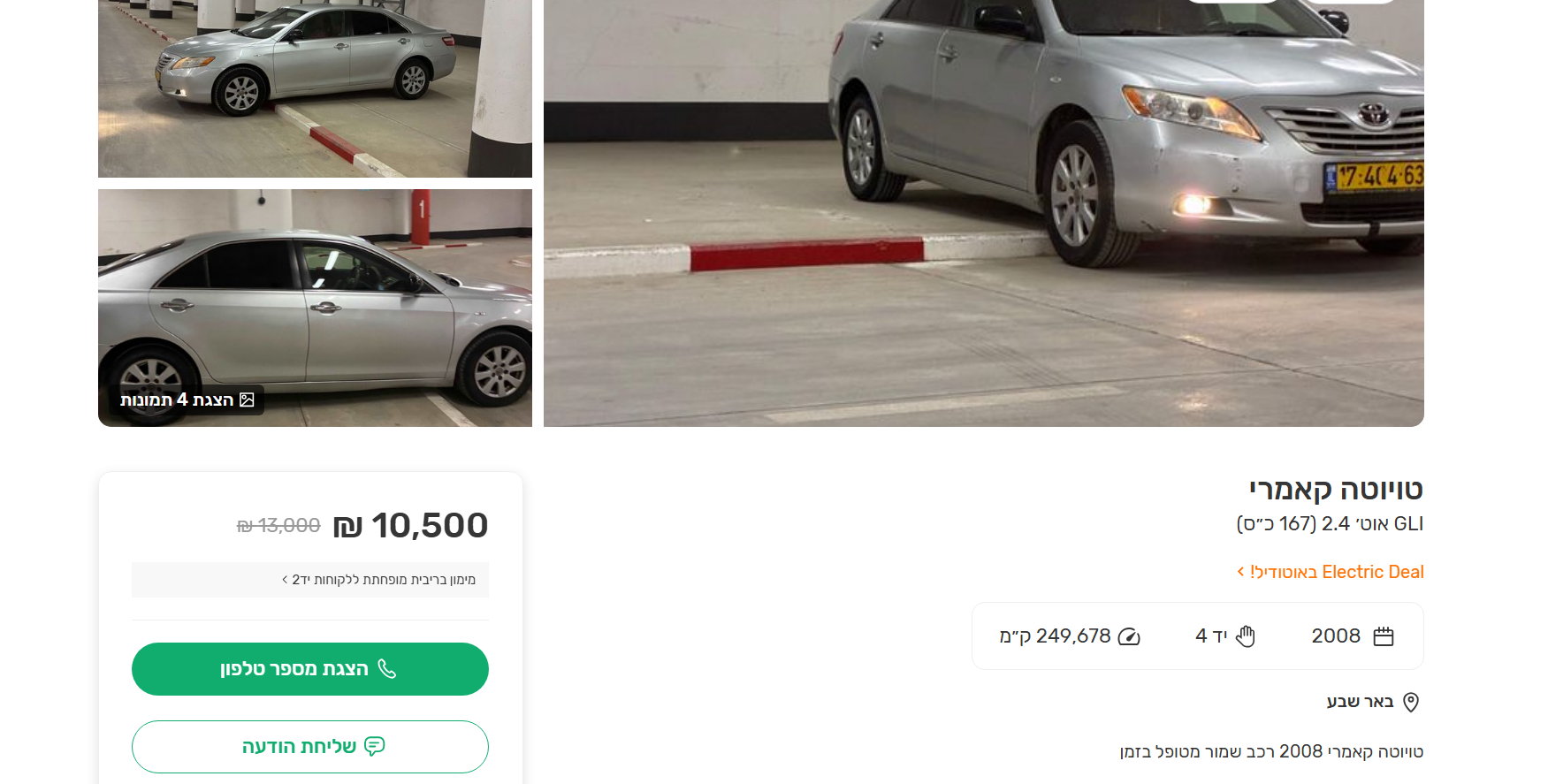Click the chat bubble icon in the message button
Image resolution: width=1548 pixels, height=784 pixels.
pos(375,746)
